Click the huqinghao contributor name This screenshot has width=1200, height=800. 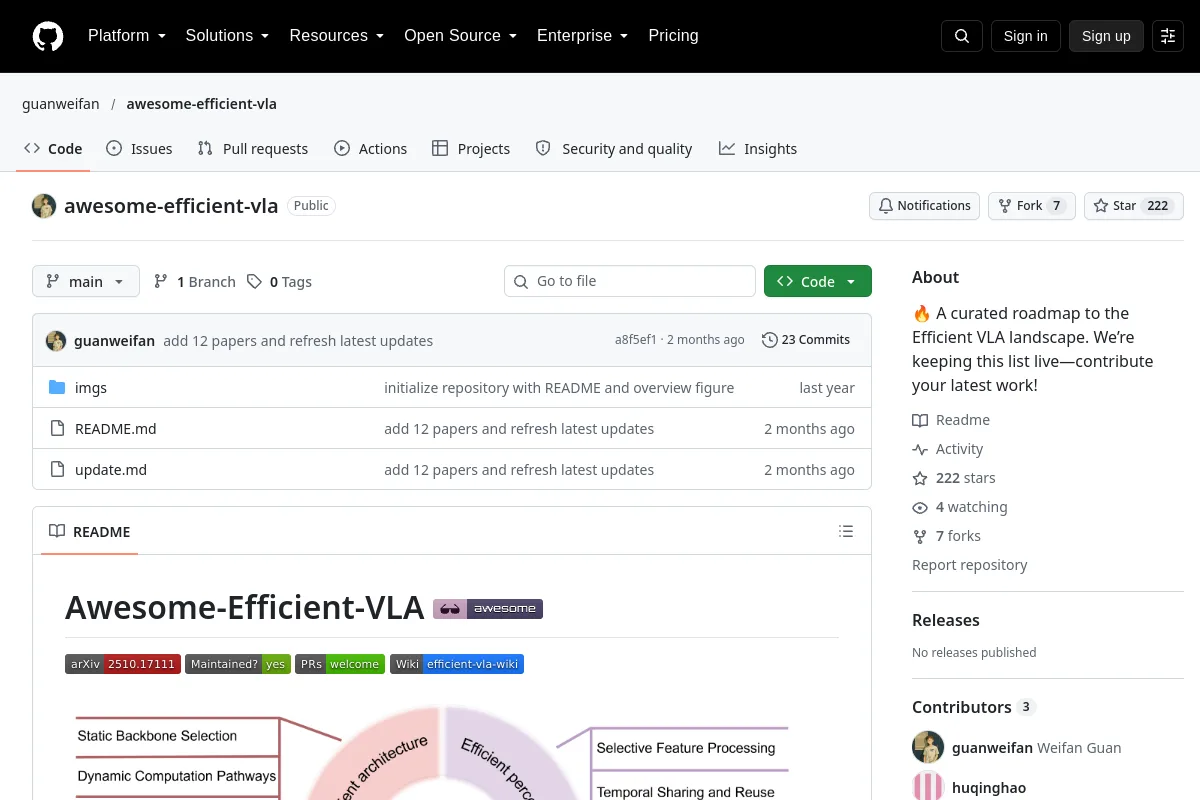(x=989, y=787)
